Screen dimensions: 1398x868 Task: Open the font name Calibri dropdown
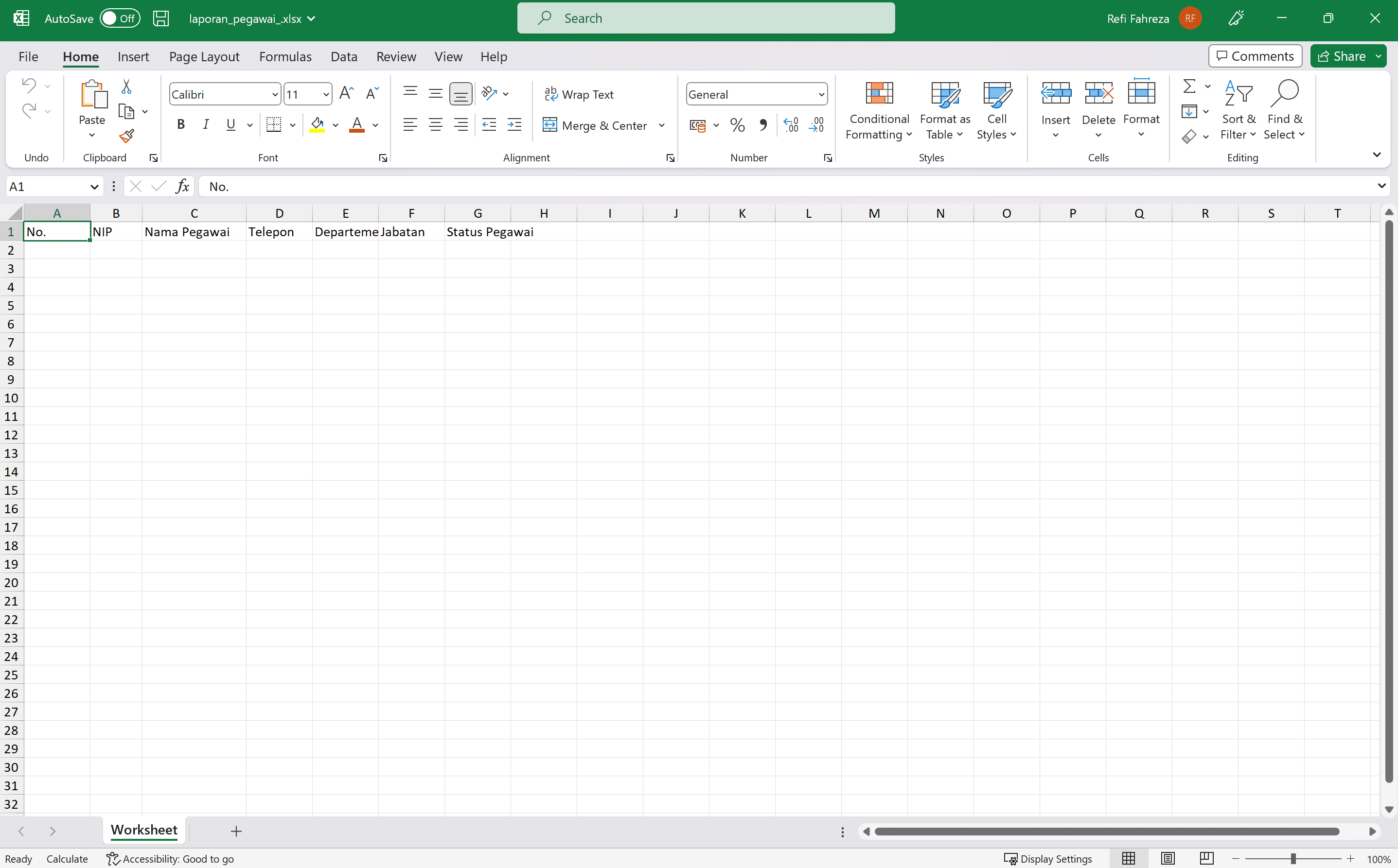275,94
